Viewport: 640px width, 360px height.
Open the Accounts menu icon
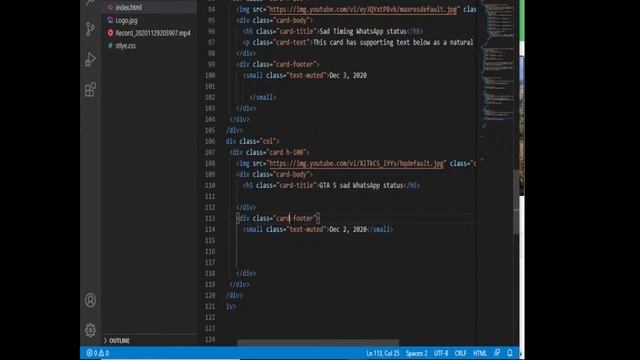(90, 300)
